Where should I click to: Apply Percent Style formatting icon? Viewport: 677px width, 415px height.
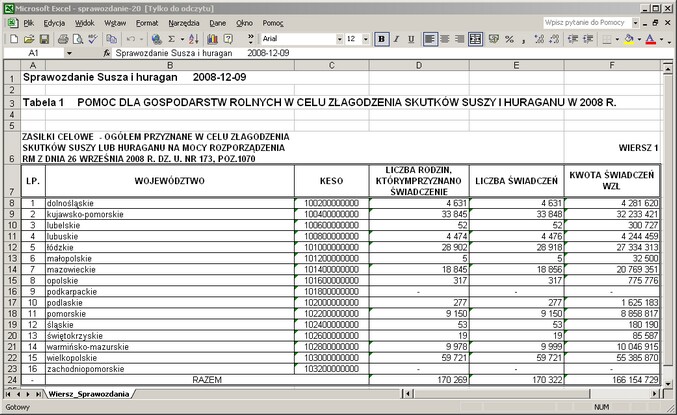coord(509,39)
